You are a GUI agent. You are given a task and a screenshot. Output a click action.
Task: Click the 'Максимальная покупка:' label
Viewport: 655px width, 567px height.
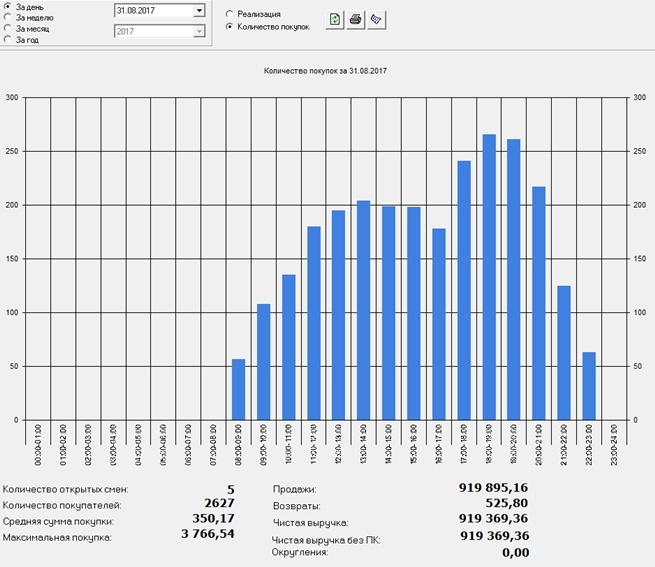click(57, 537)
